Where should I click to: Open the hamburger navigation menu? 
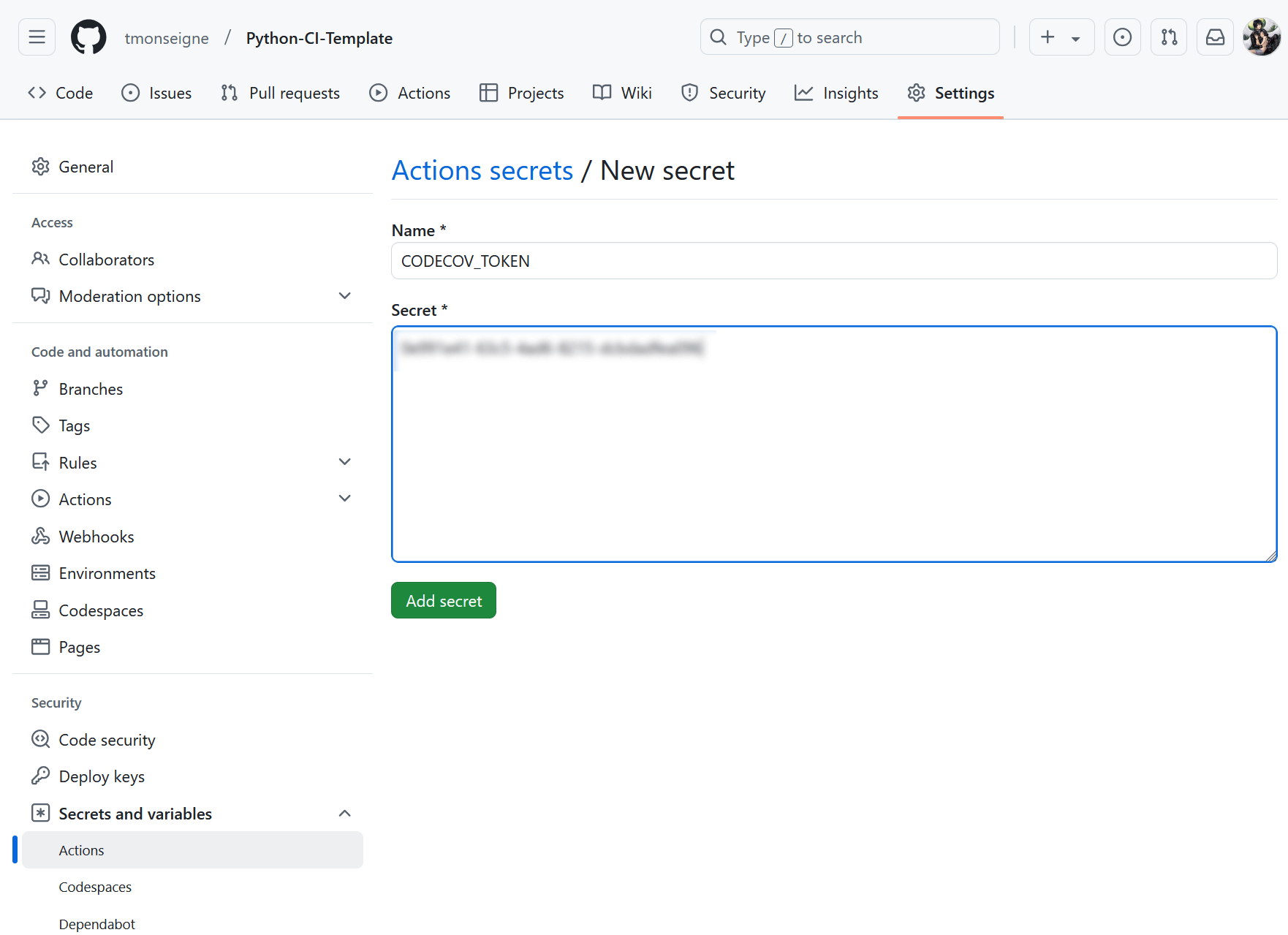point(37,37)
